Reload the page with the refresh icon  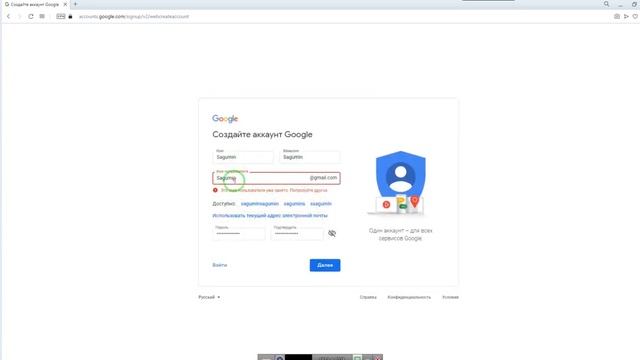click(x=31, y=16)
